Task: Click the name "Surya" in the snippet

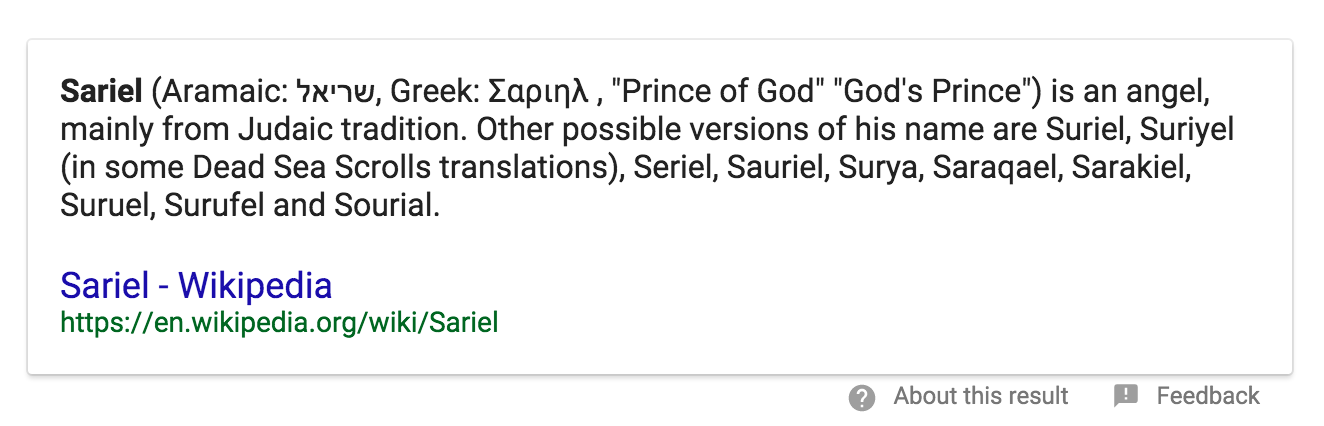Action: (872, 168)
